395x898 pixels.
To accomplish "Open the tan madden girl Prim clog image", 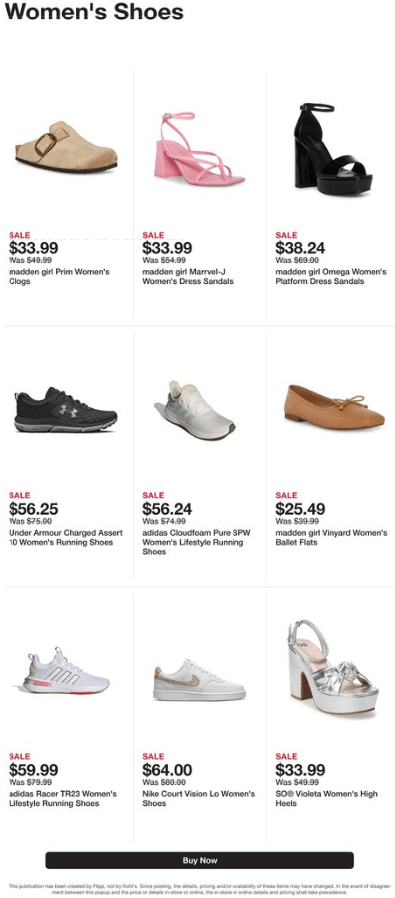I will (66, 147).
